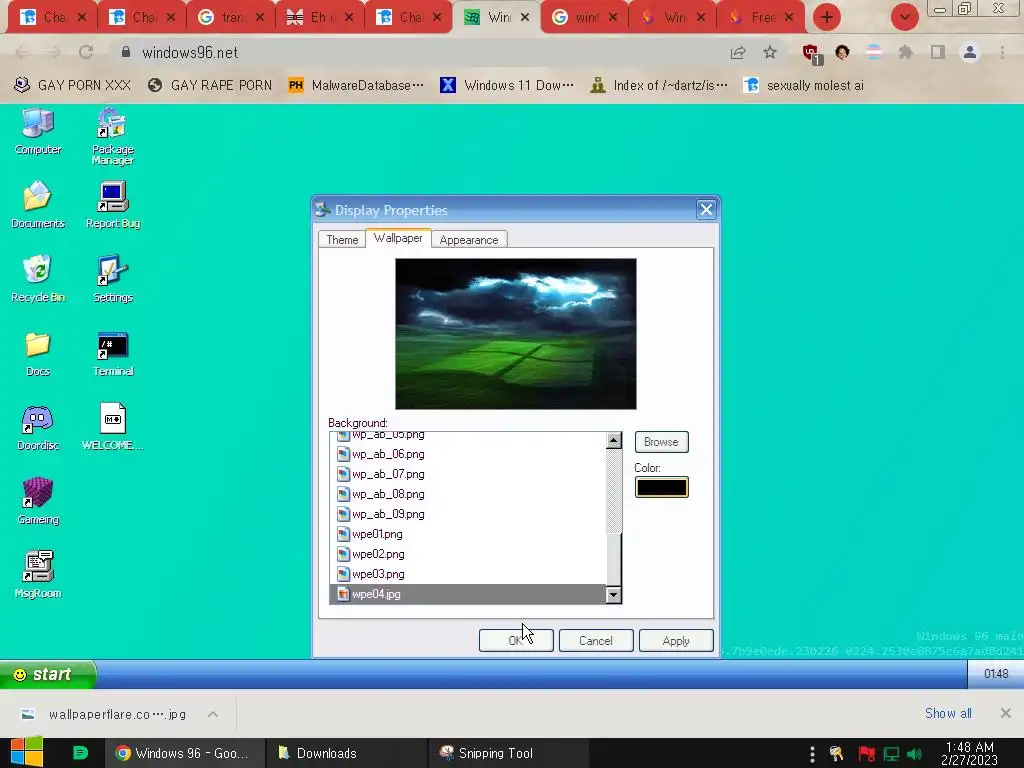
Task: Click the OK button in Display Properties
Action: (516, 641)
